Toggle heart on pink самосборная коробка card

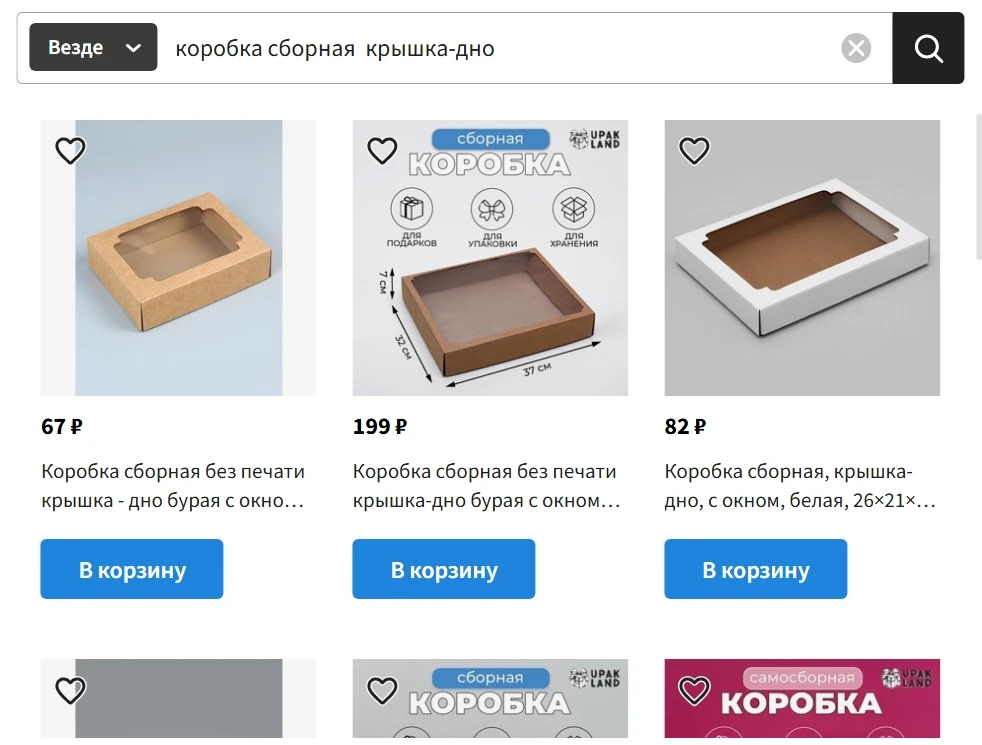pos(694,690)
